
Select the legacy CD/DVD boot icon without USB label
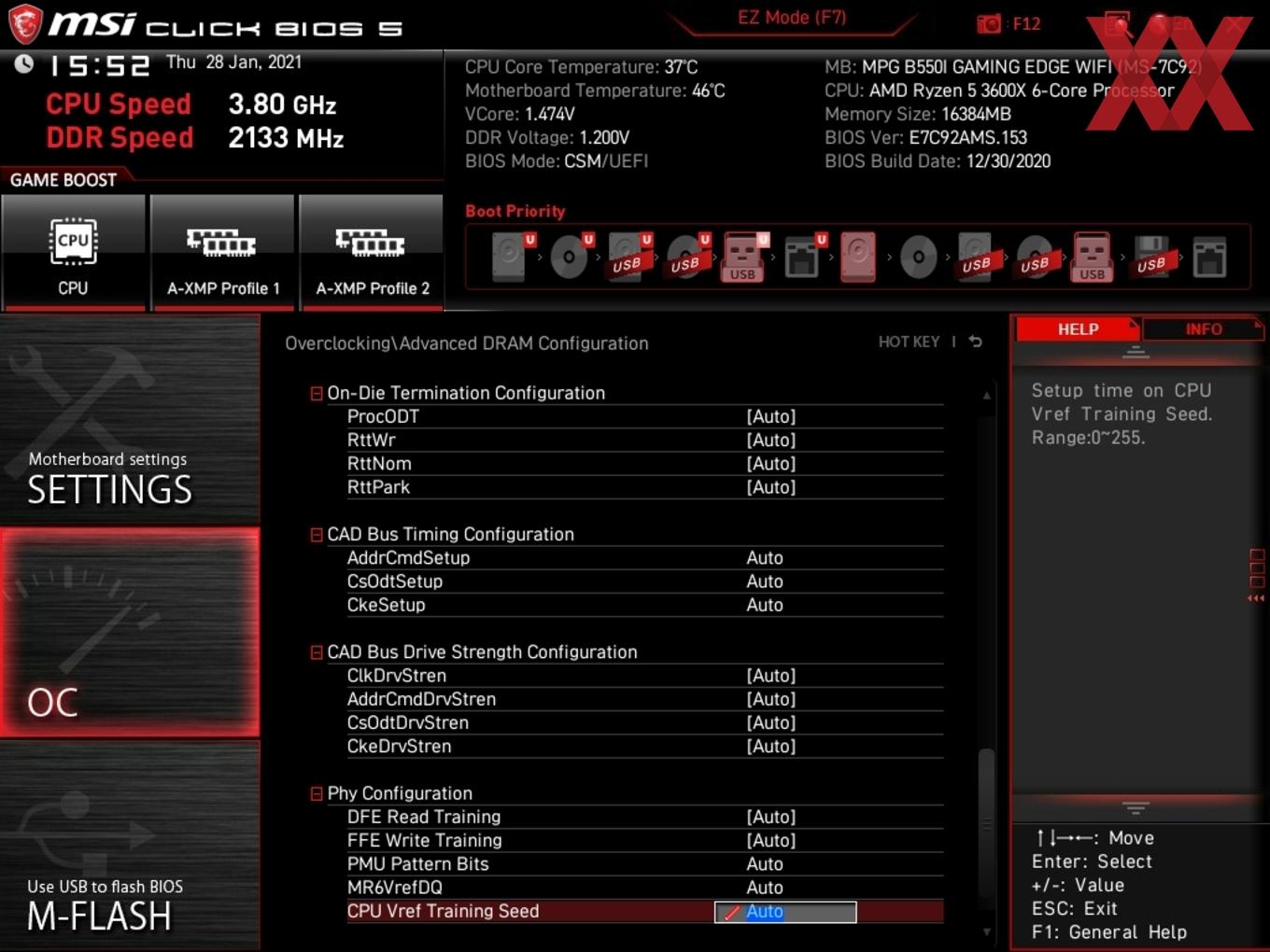918,257
